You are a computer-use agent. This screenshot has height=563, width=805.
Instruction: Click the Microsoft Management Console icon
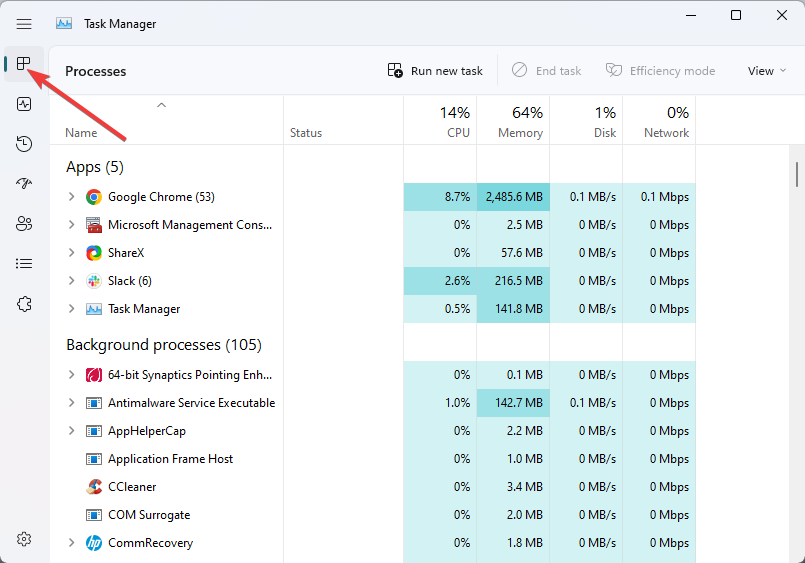(93, 225)
